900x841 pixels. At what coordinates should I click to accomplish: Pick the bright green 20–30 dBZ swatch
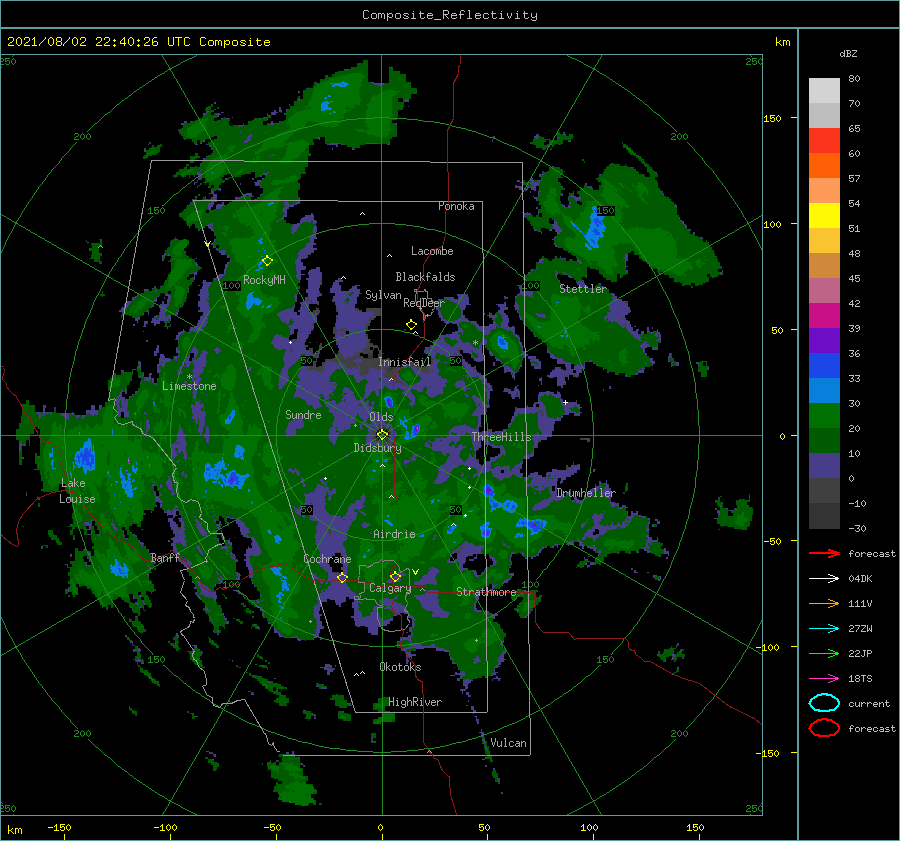pos(824,416)
